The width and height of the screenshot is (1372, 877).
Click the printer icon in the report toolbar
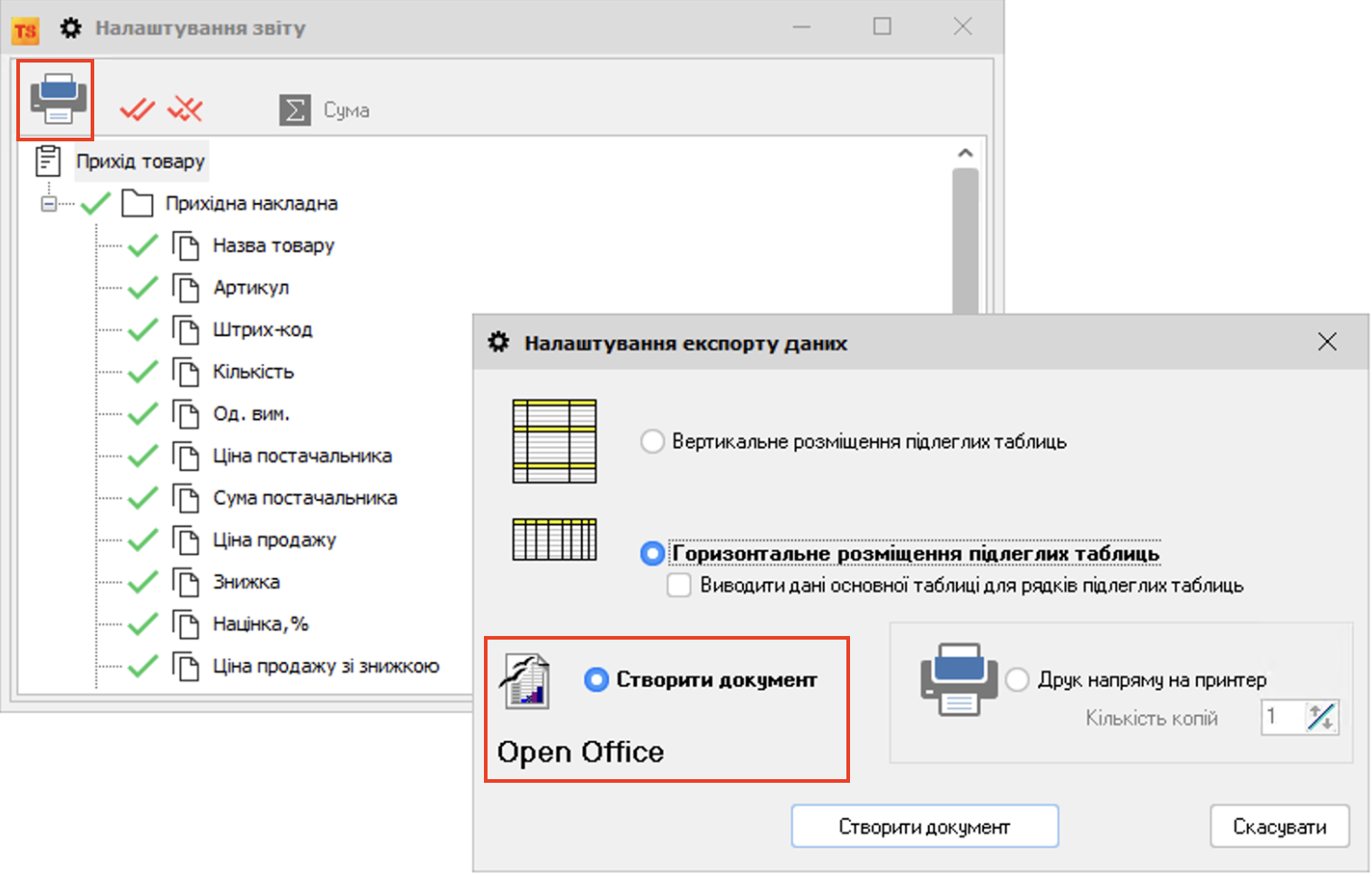57,99
